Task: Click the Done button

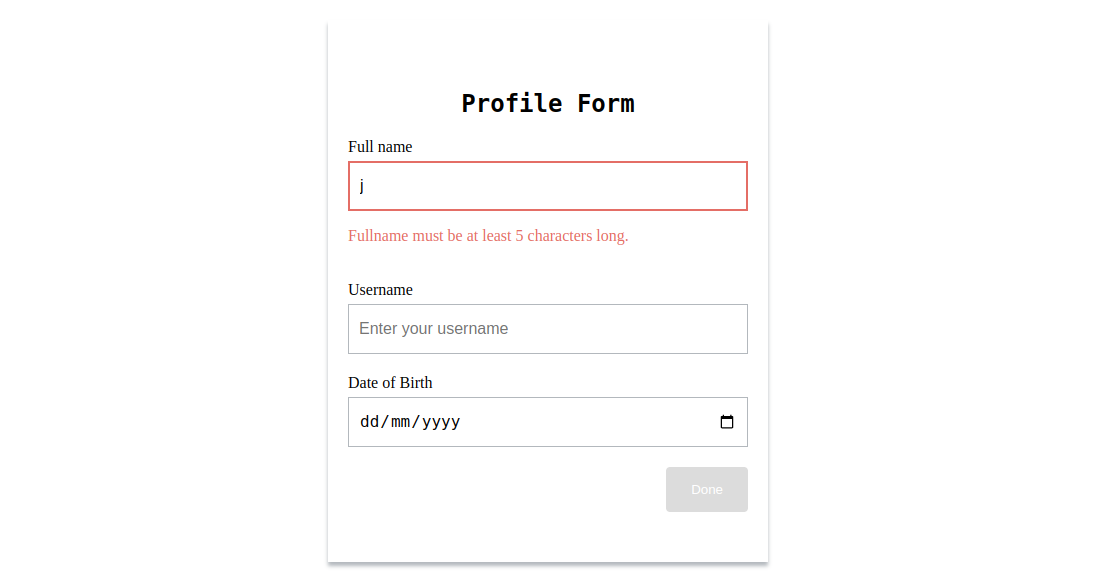Action: (x=706, y=490)
